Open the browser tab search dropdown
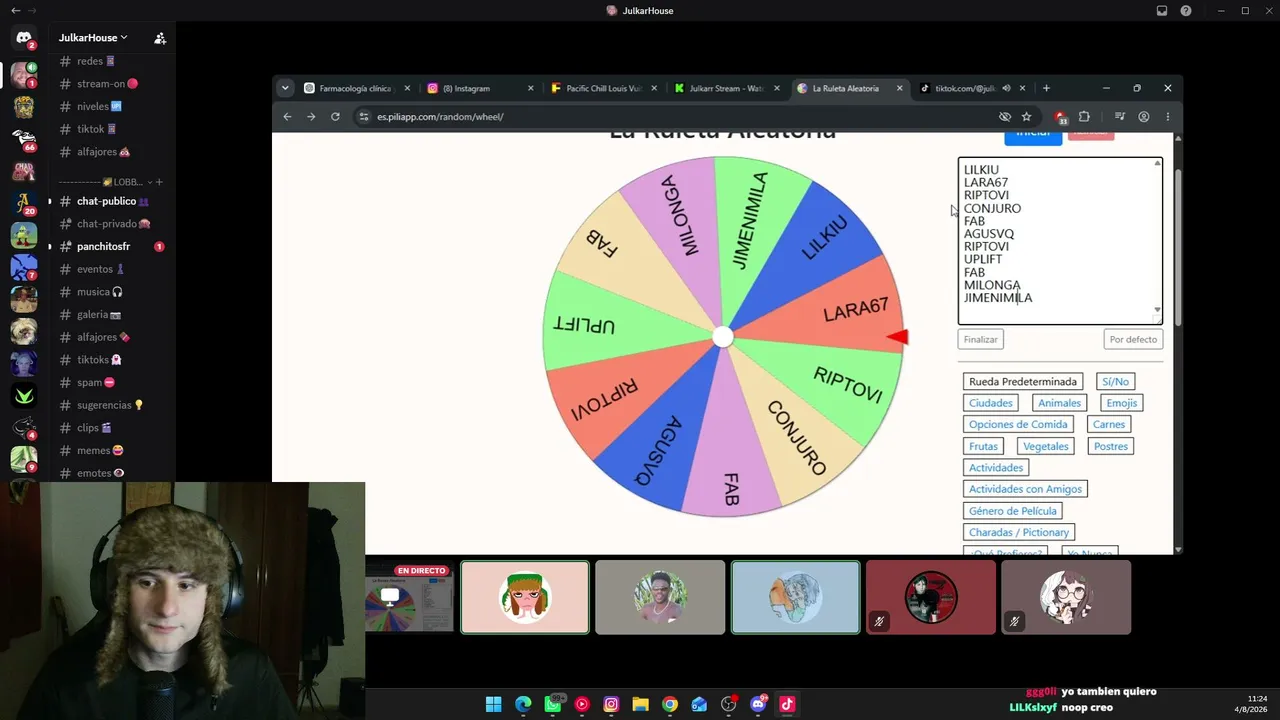The width and height of the screenshot is (1280, 720). [285, 88]
